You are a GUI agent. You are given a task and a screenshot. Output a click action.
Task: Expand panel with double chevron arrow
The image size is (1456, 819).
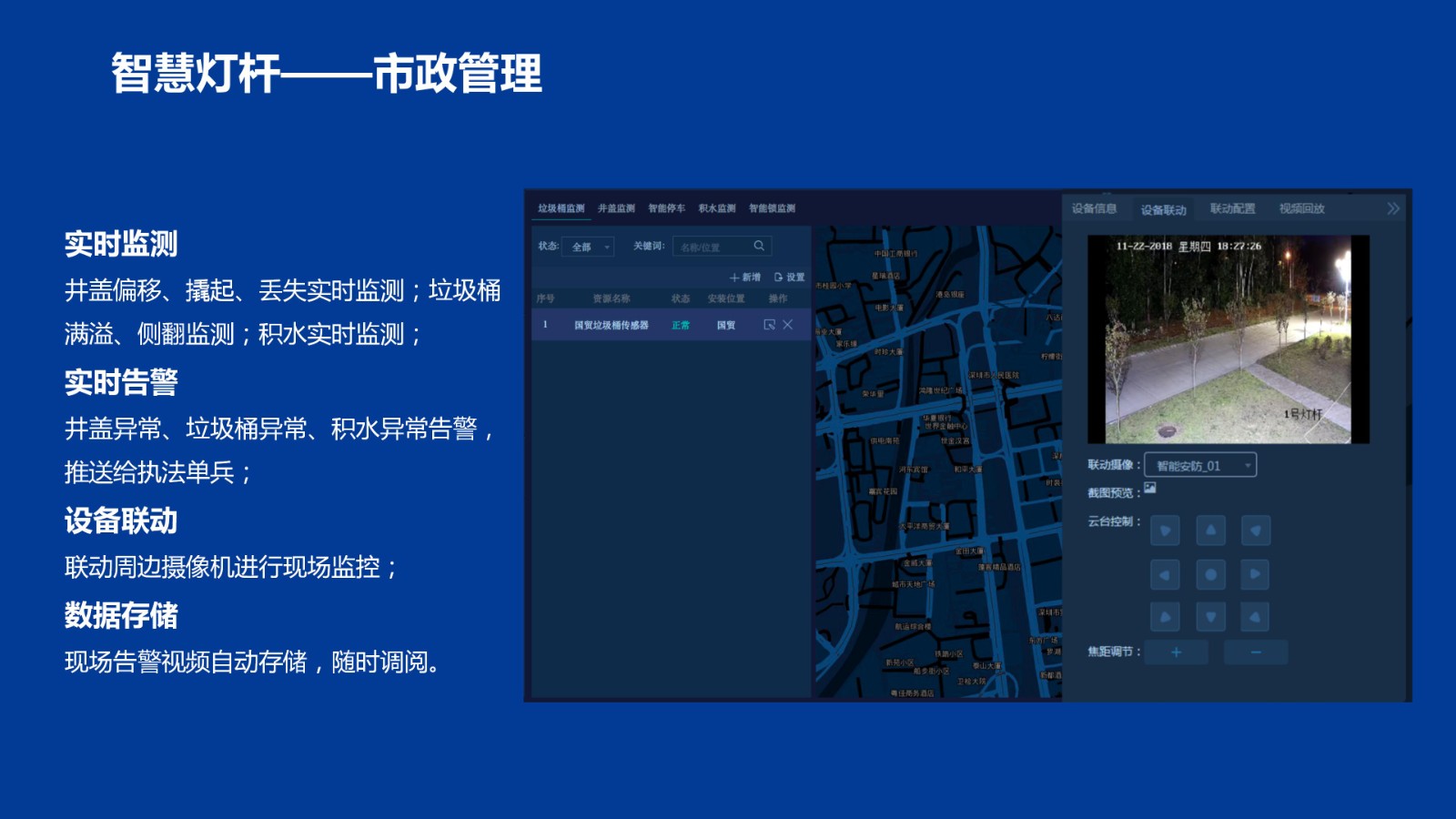1392,208
